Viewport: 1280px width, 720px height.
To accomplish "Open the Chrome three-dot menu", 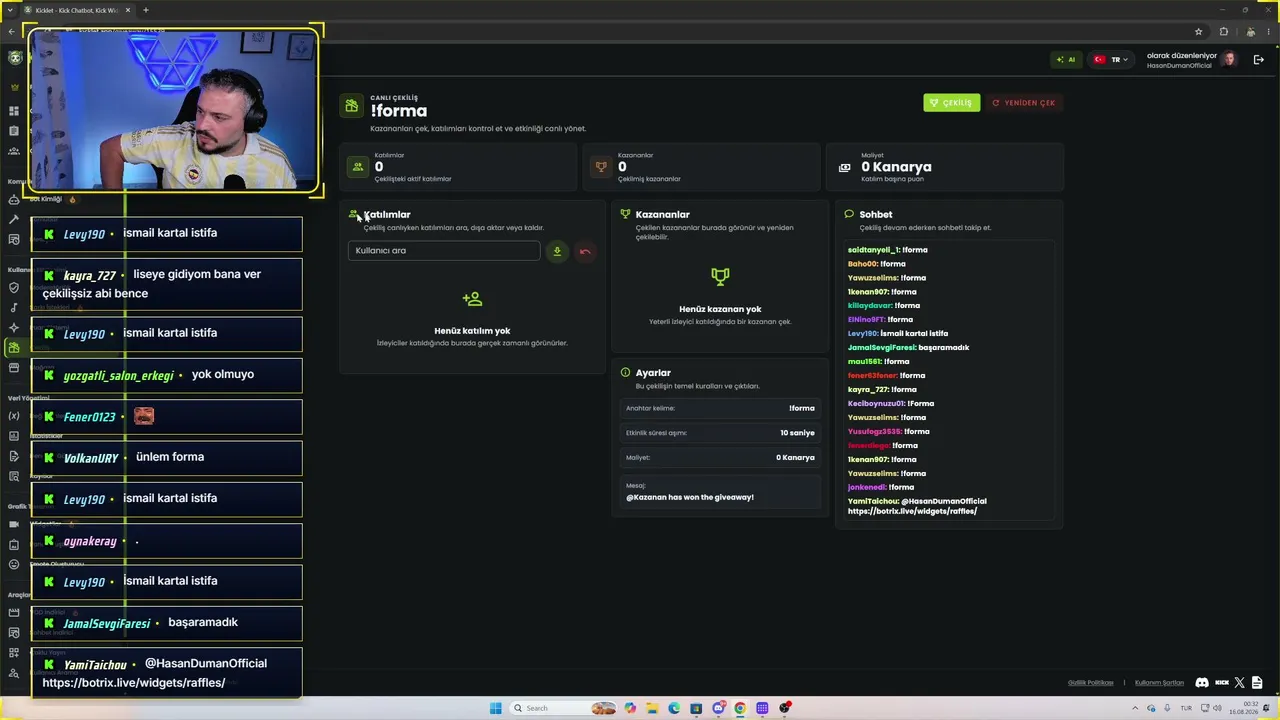I will click(1267, 32).
